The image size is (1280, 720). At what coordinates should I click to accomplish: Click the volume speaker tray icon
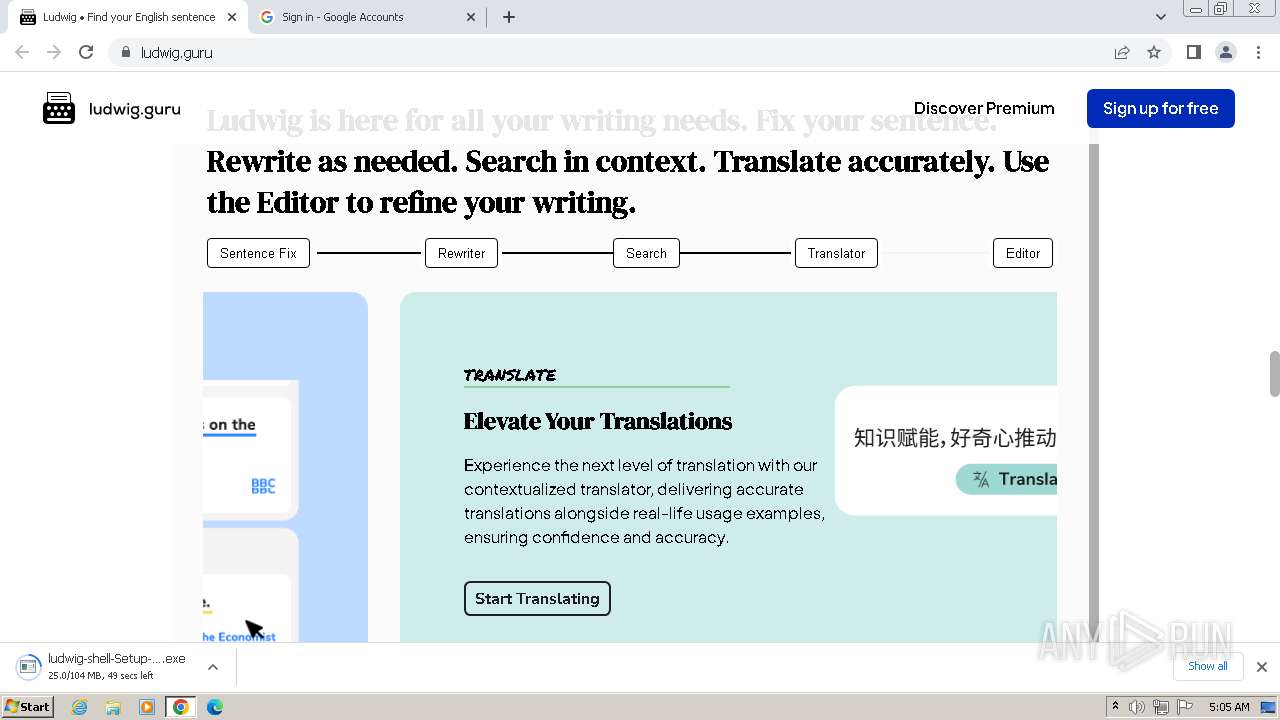pos(1137,707)
